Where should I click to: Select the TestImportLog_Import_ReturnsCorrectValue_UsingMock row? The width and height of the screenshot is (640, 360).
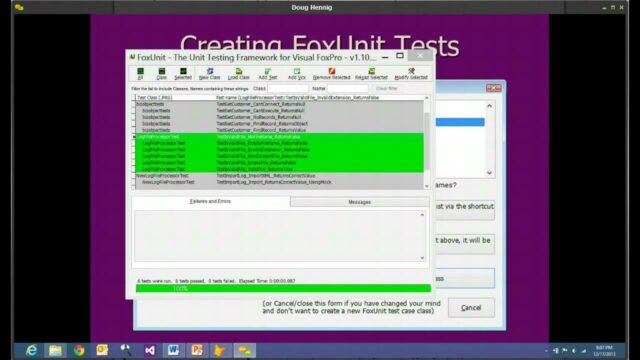[279, 182]
